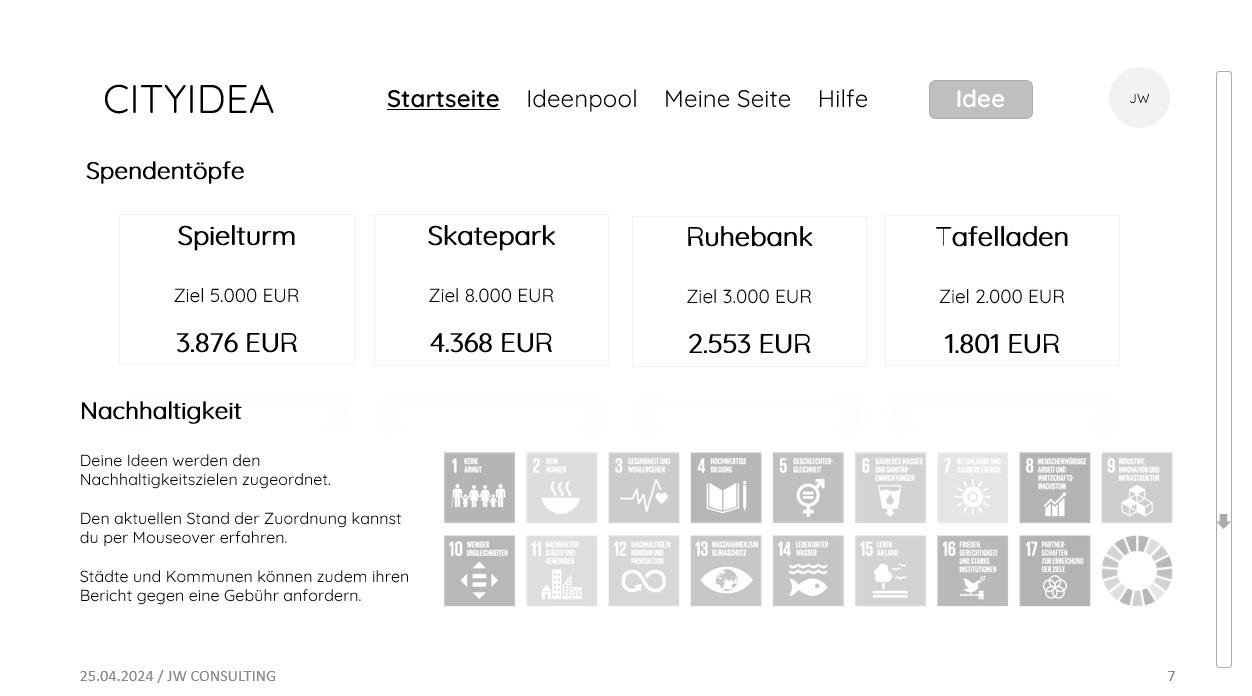Open SDG 16 peace dove icon
Image resolution: width=1252 pixels, height=696 pixels.
(972, 571)
